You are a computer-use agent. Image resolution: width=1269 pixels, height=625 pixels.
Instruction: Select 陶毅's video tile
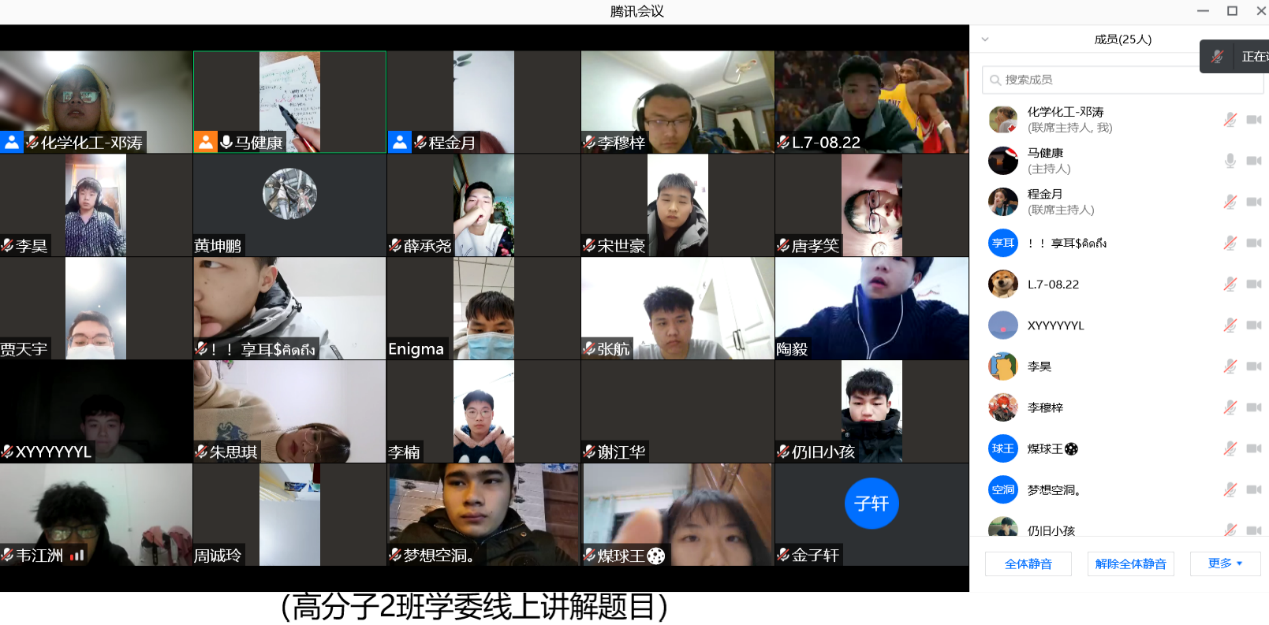point(871,308)
